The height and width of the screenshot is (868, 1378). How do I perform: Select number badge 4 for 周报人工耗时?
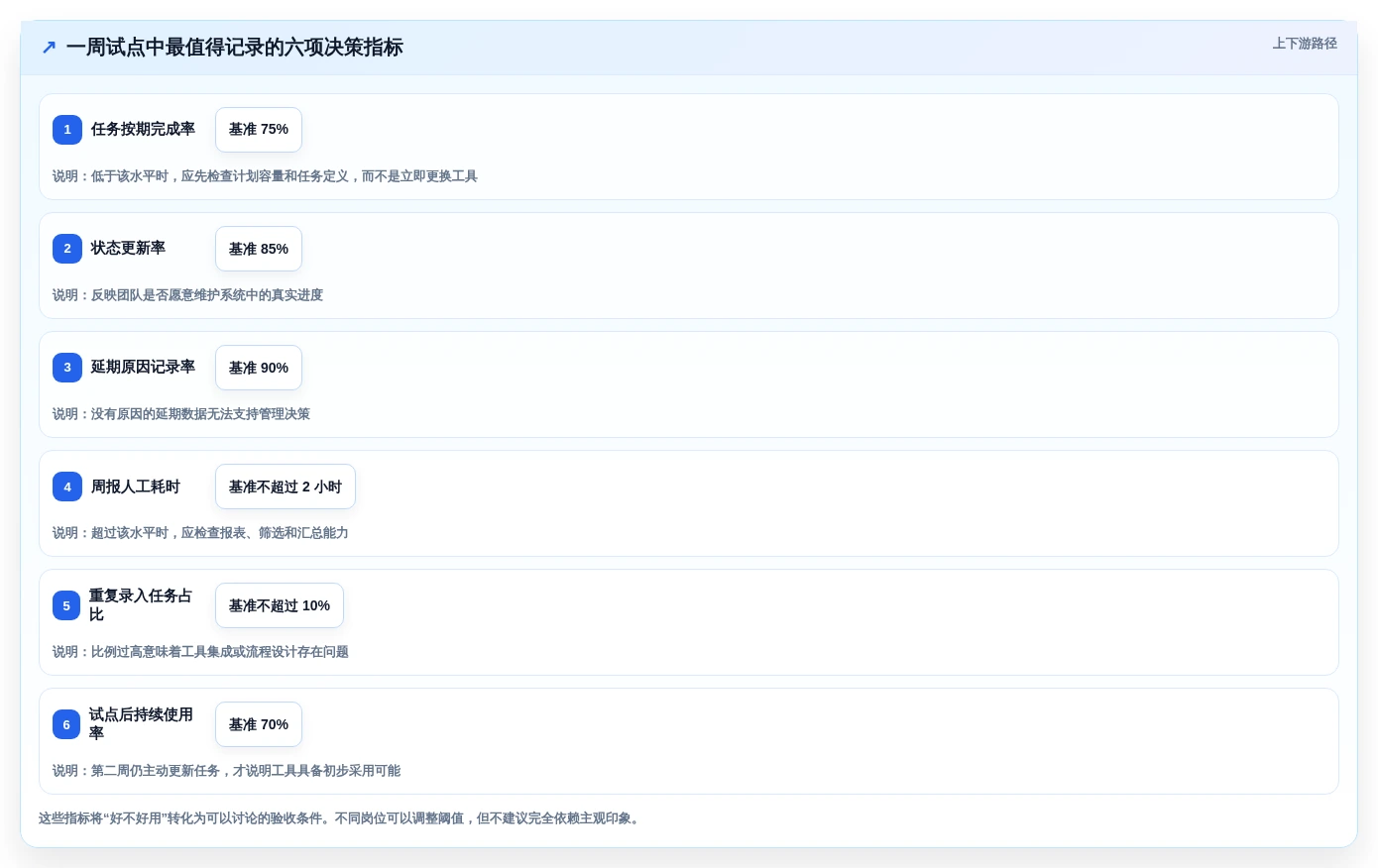[x=67, y=487]
